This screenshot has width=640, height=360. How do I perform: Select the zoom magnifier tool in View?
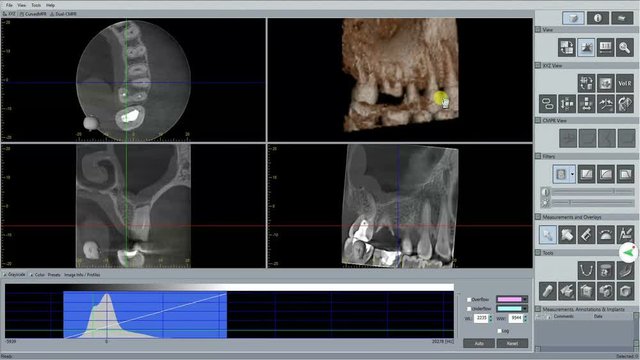(x=624, y=47)
